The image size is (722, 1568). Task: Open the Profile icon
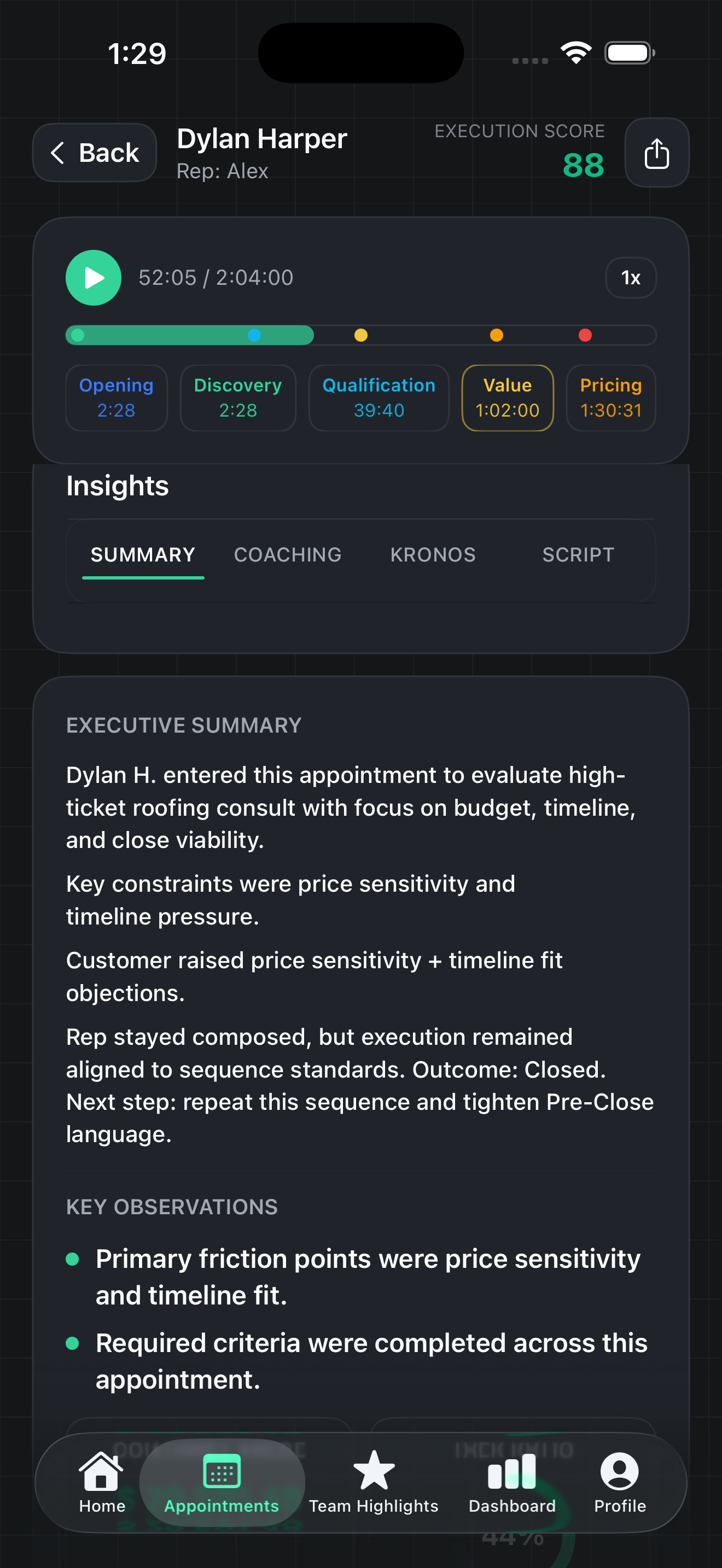(x=619, y=1471)
